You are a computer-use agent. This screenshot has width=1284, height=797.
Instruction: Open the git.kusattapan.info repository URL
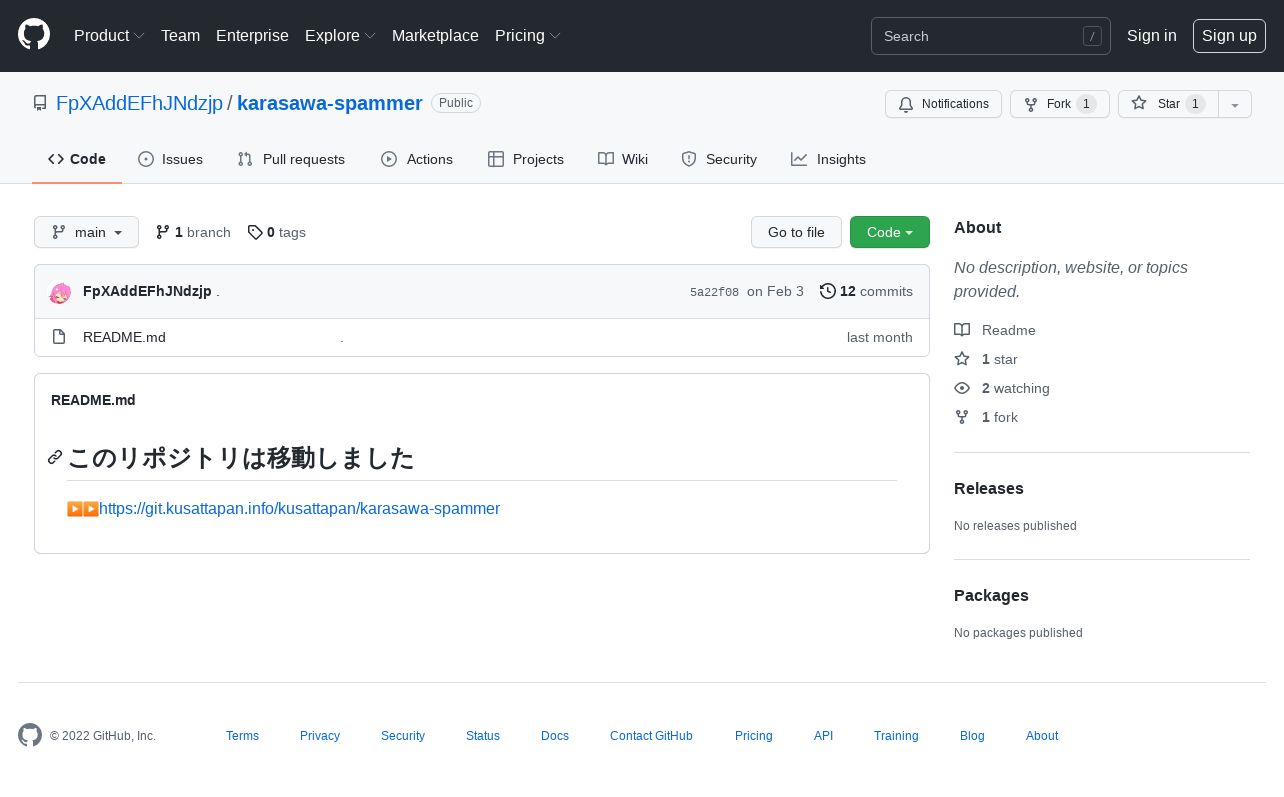tap(299, 508)
